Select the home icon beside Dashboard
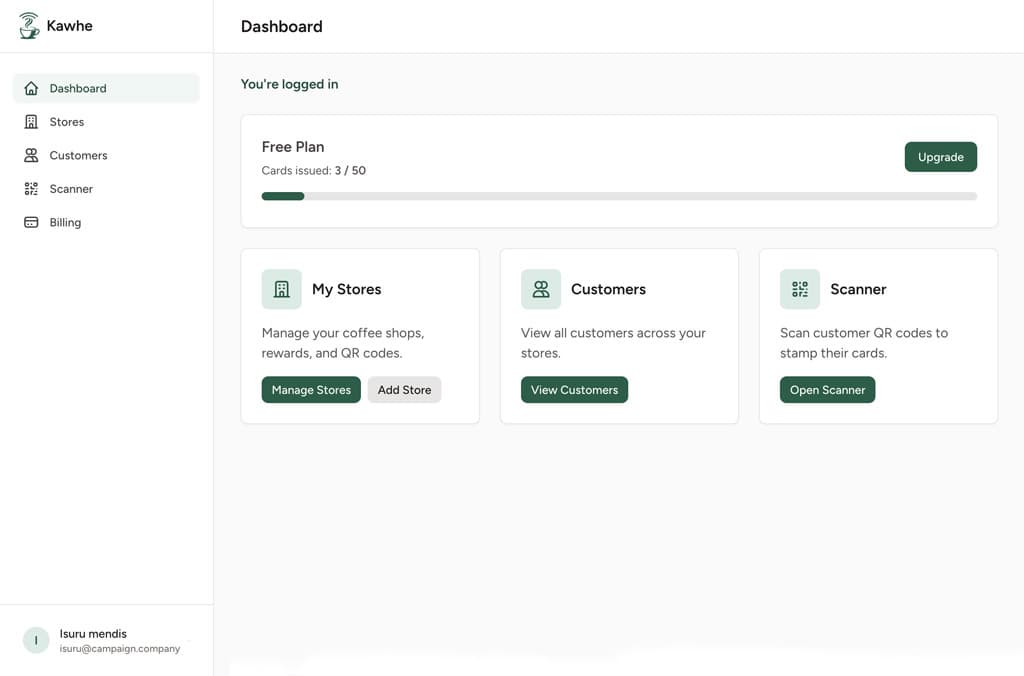 point(31,88)
